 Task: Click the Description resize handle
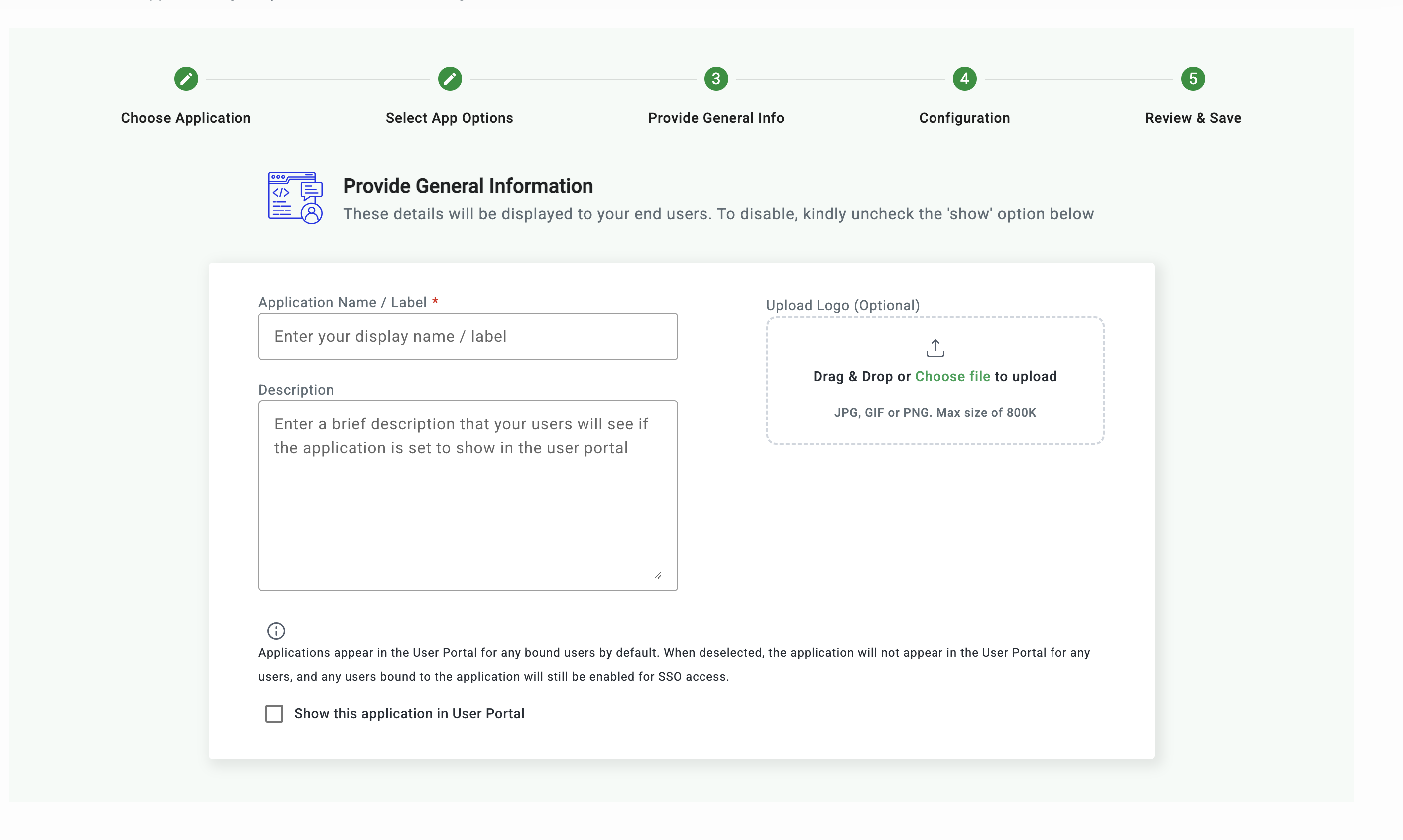[657, 575]
